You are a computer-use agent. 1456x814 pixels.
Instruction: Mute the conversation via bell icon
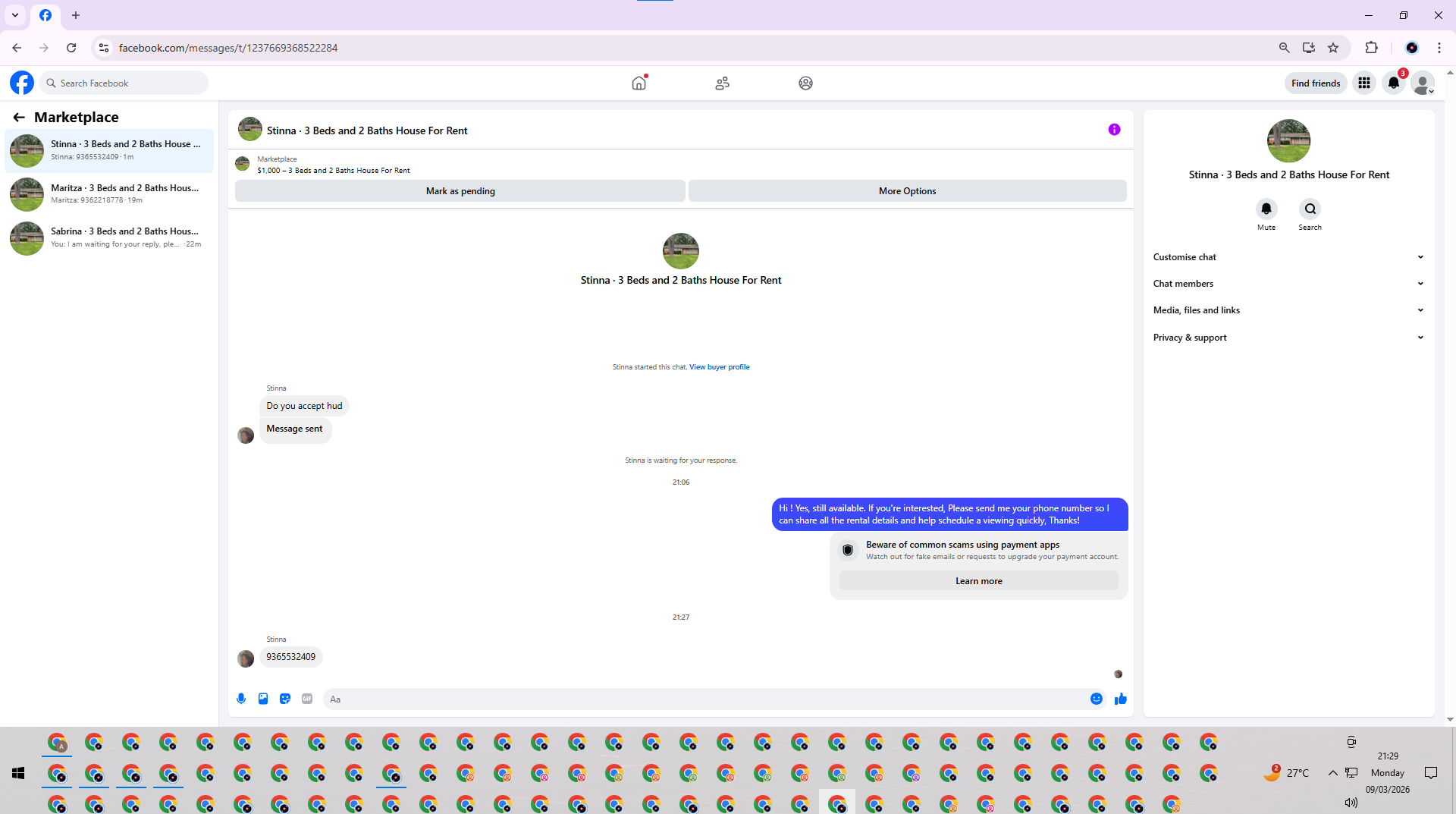1266,209
